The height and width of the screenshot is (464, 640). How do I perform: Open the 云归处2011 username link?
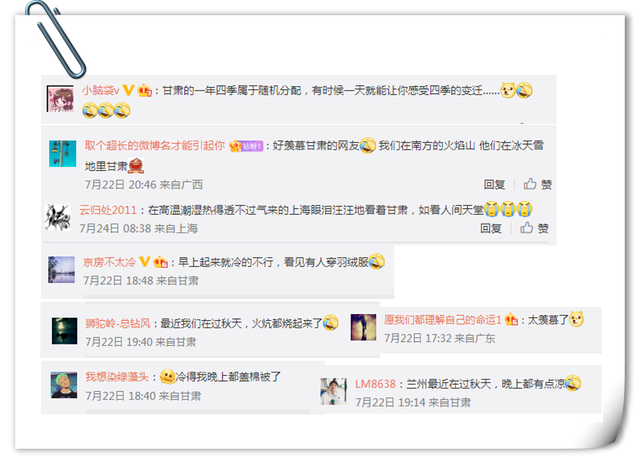point(108,210)
